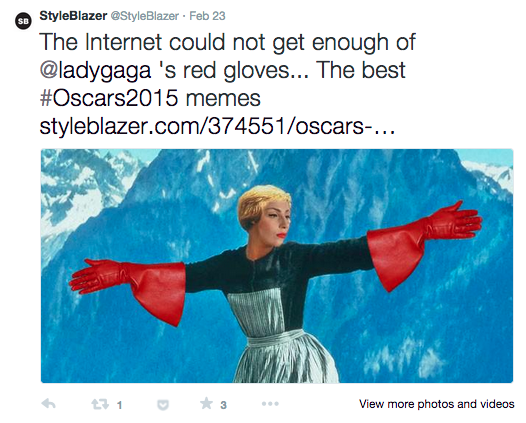Screen dimensions: 526x423
Task: Favorite the tweet with the star icon
Action: (x=206, y=403)
